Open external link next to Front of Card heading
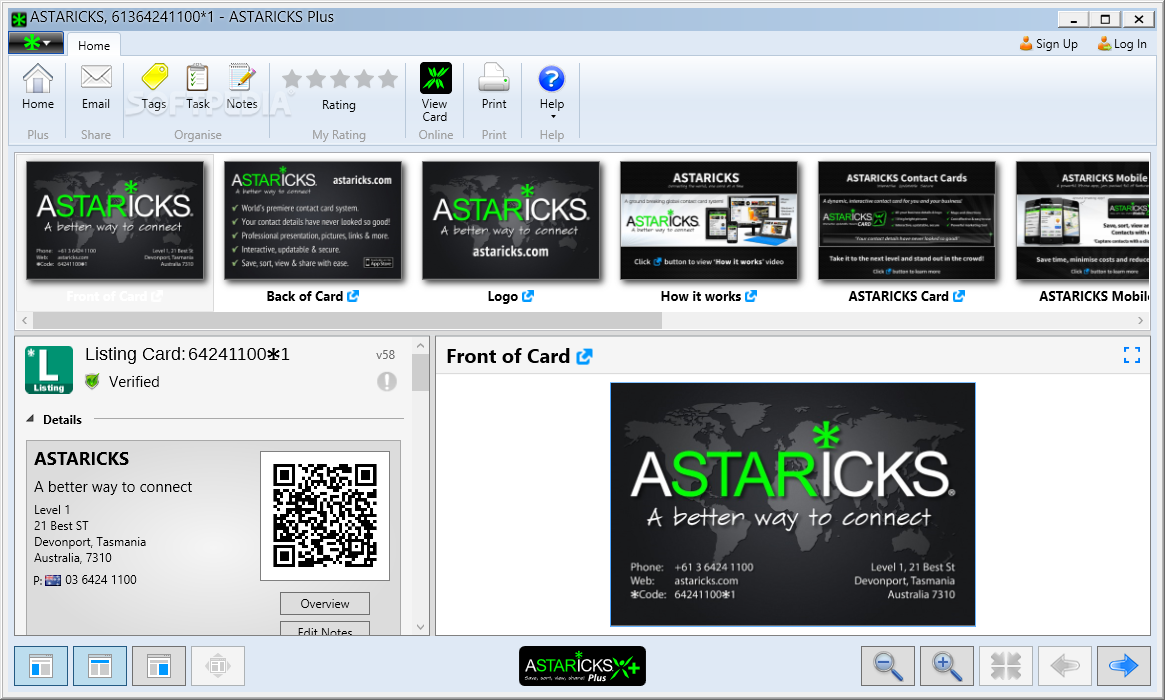 [x=585, y=357]
